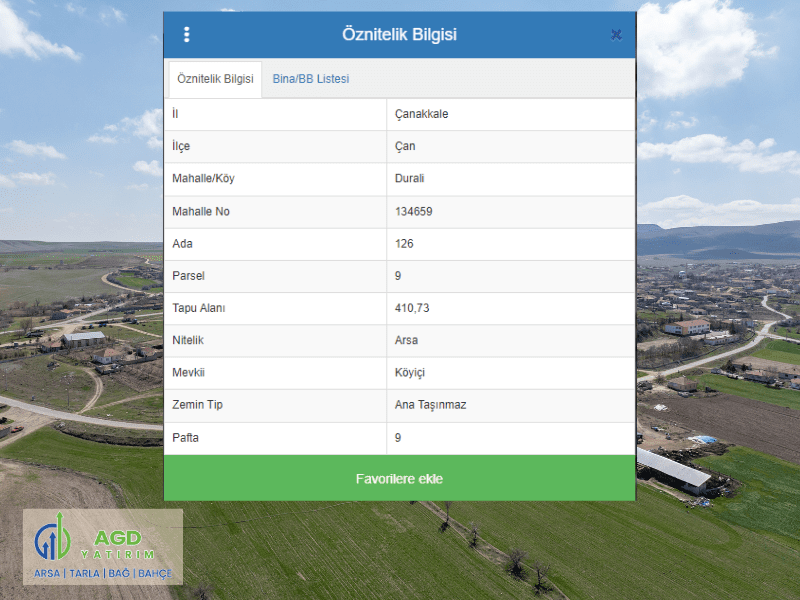Close the Öznitelik Bilgisi dialog
800x600 pixels.
[x=616, y=35]
